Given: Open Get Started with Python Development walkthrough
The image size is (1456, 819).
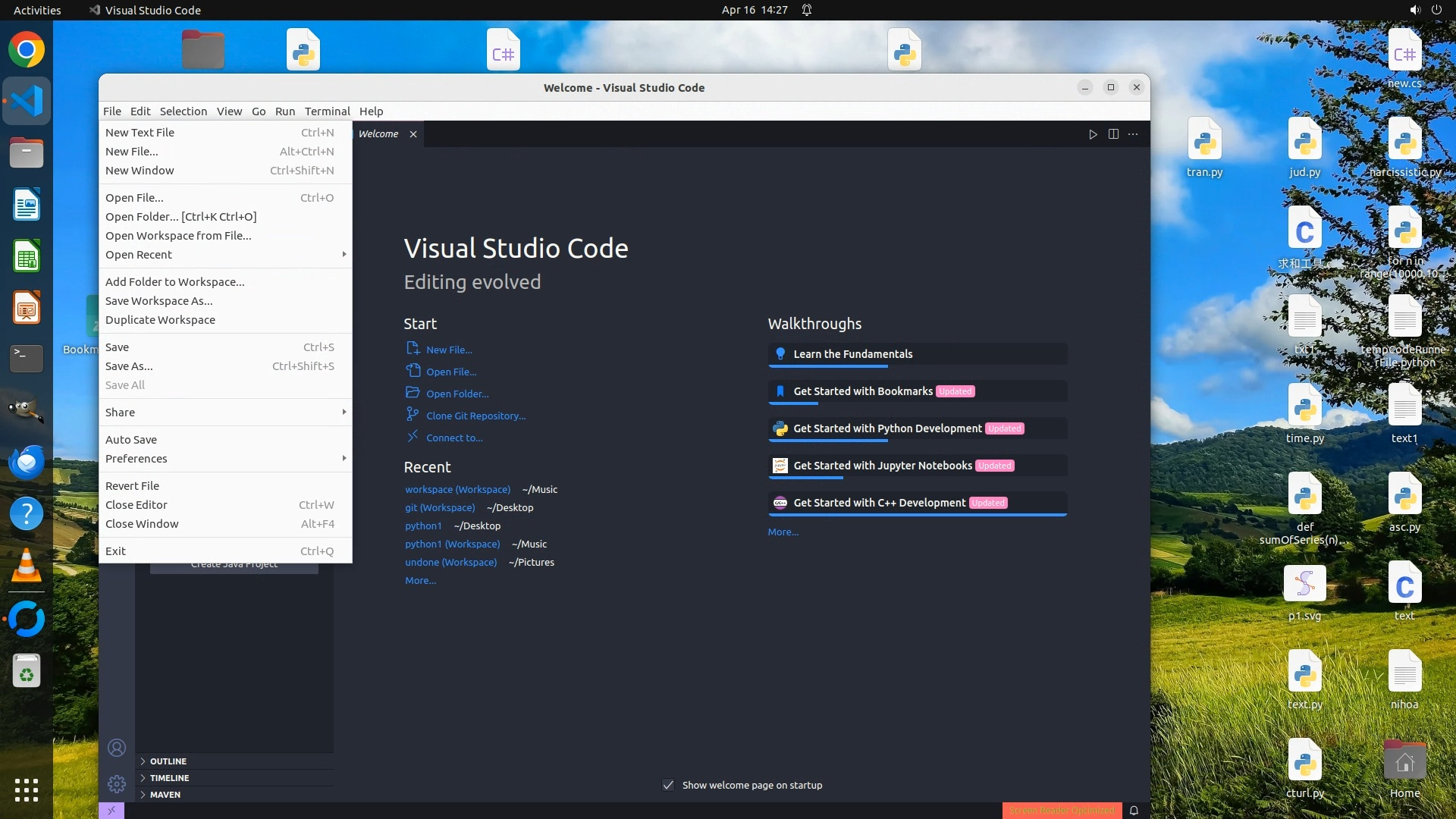Looking at the screenshot, I should [x=887, y=428].
